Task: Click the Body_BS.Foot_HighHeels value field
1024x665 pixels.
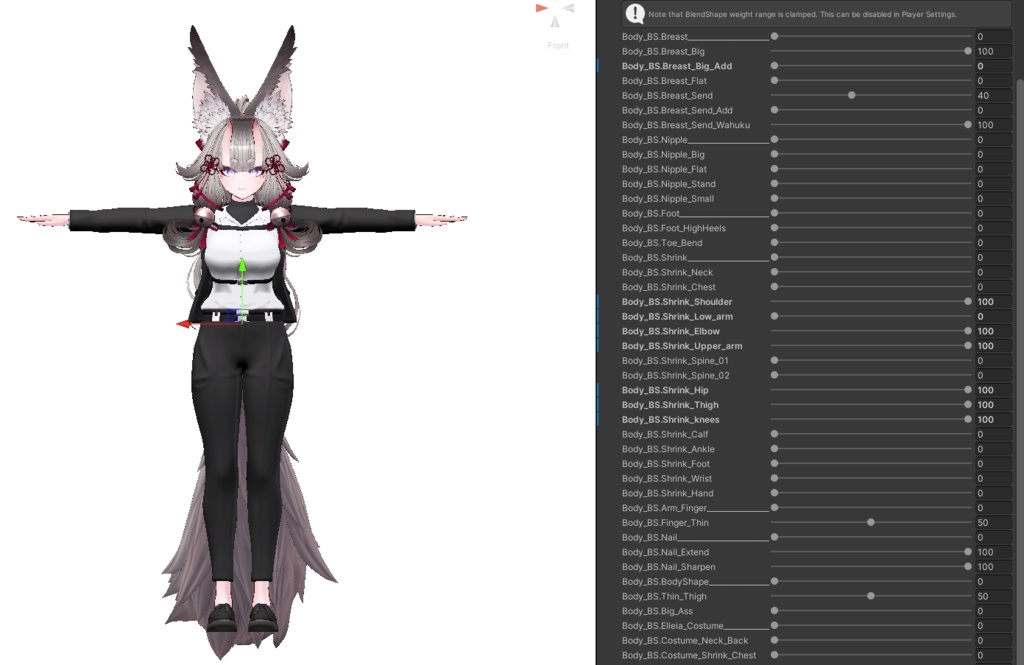Action: point(993,228)
